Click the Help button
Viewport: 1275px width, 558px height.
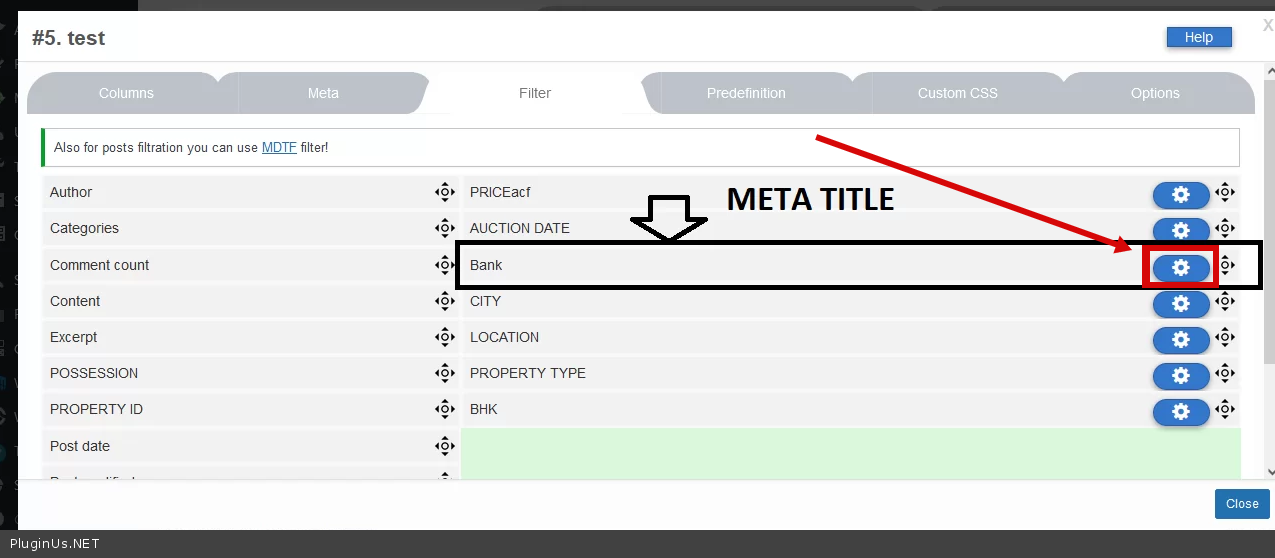point(1198,37)
